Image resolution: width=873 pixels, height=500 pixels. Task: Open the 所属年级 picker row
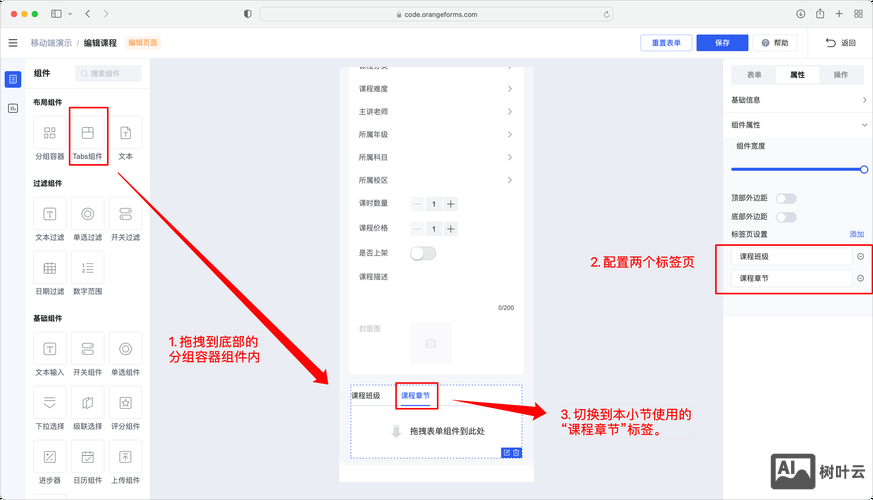tap(436, 134)
